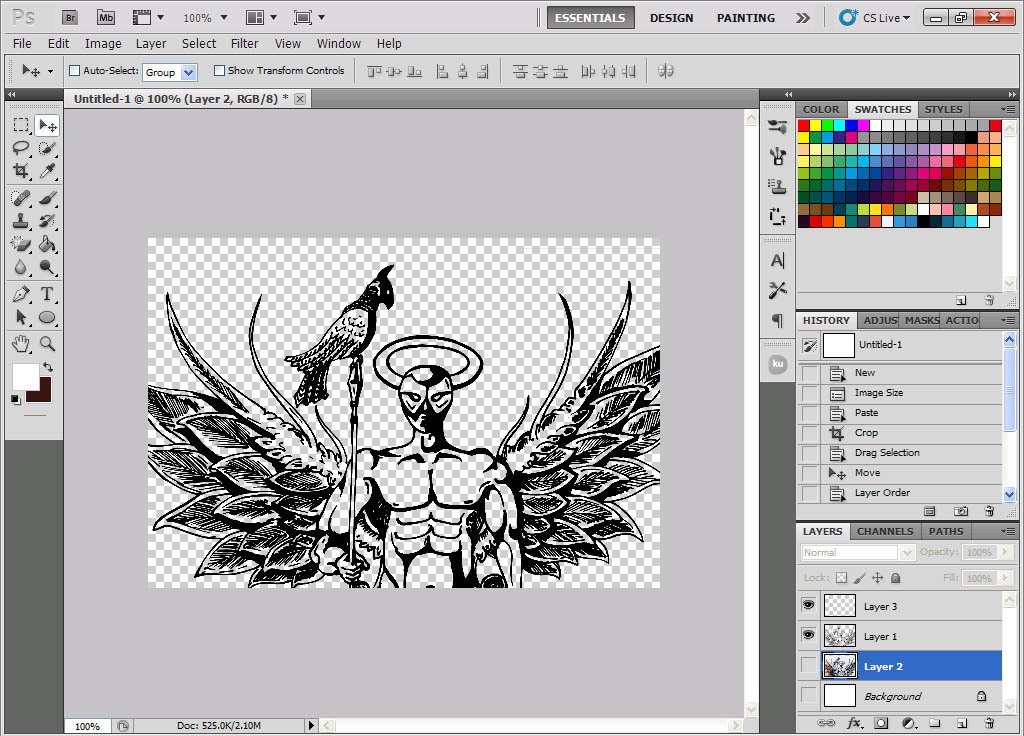The height and width of the screenshot is (736, 1024).
Task: Select the Crop tool
Action: (20, 171)
